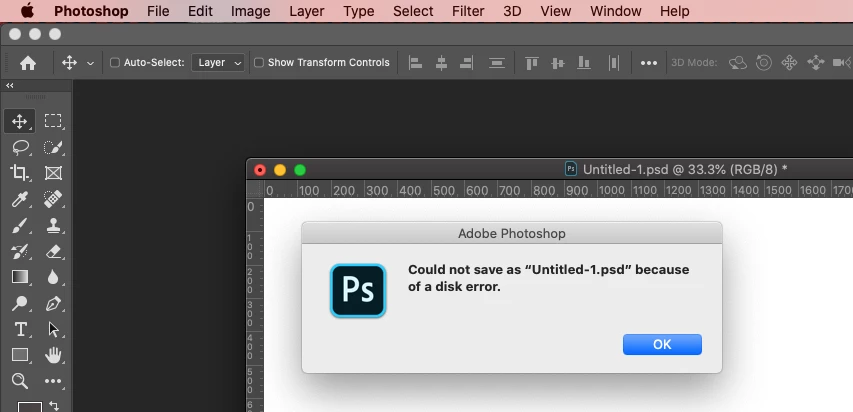This screenshot has width=853, height=412.
Task: Enable Show Transform Controls checkbox
Action: (259, 63)
